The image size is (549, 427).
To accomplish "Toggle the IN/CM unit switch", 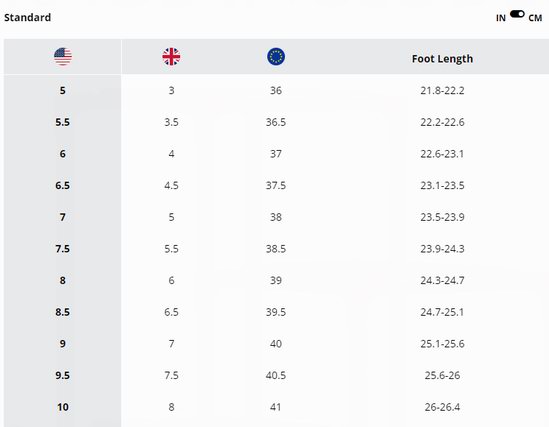I will click(517, 14).
